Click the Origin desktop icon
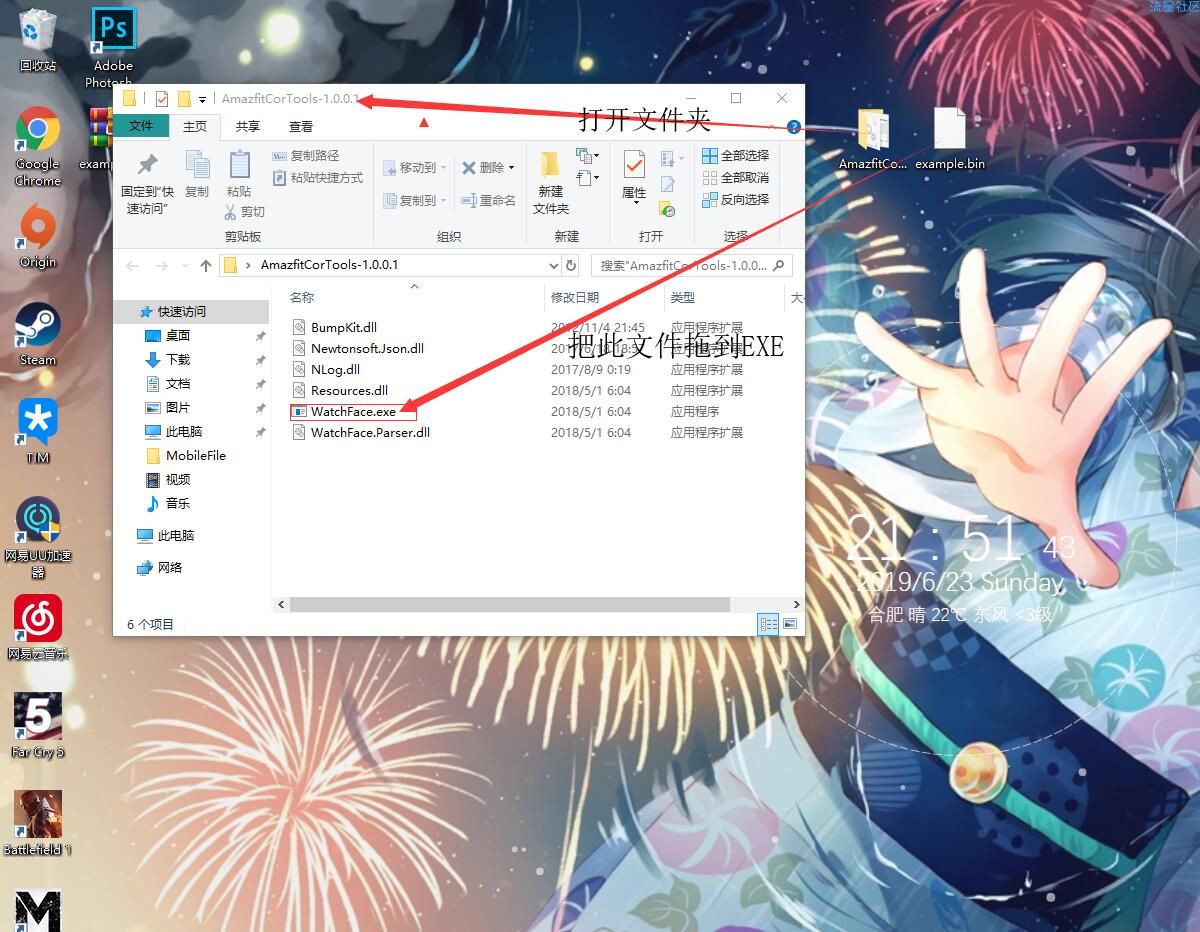 (38, 236)
